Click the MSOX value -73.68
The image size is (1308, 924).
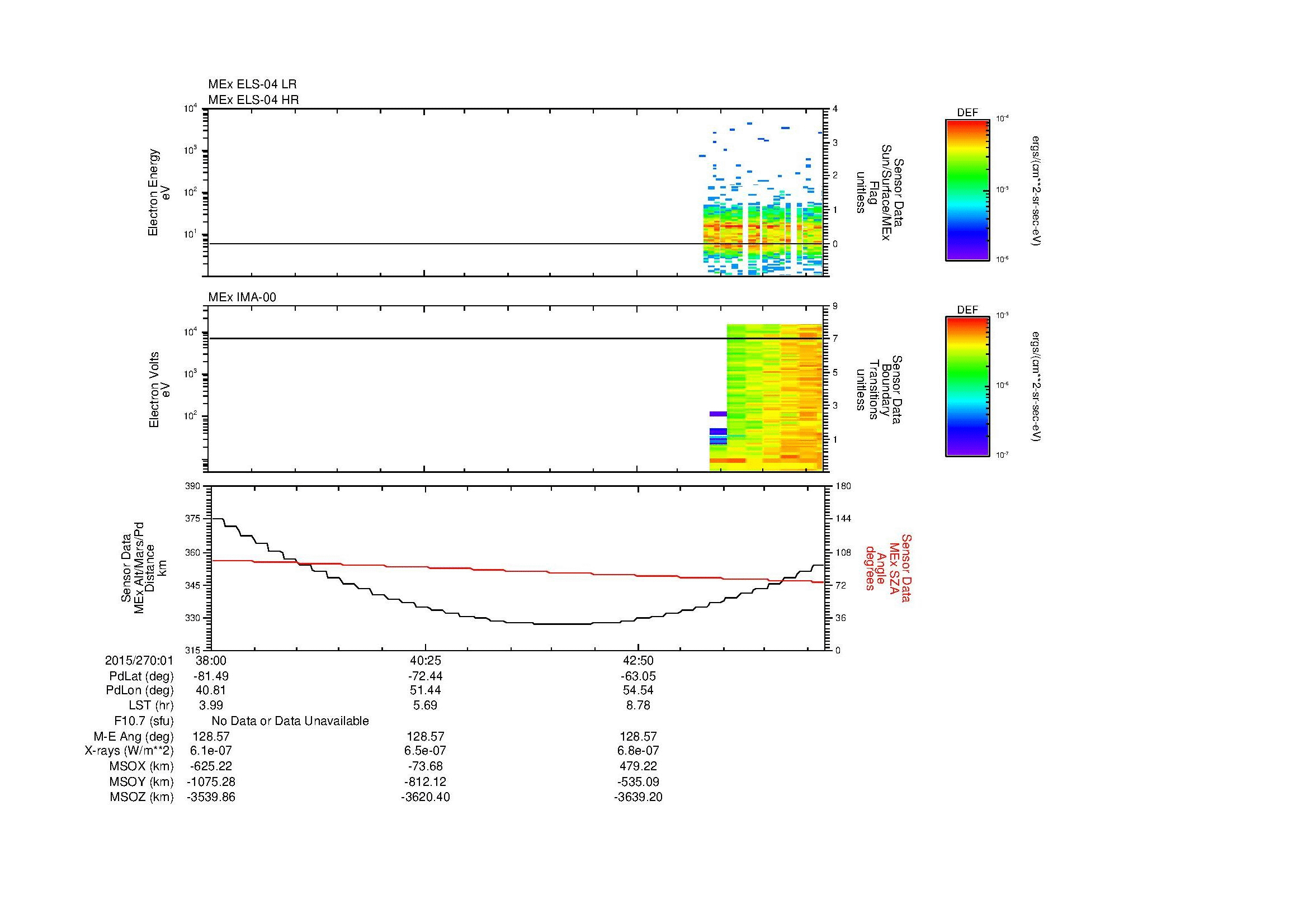click(x=425, y=766)
